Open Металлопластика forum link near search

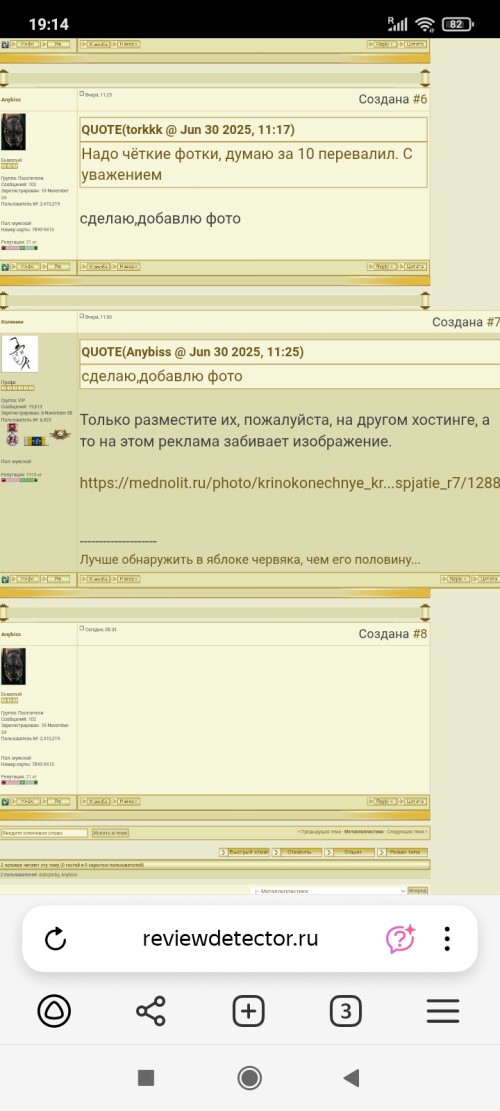pyautogui.click(x=364, y=831)
